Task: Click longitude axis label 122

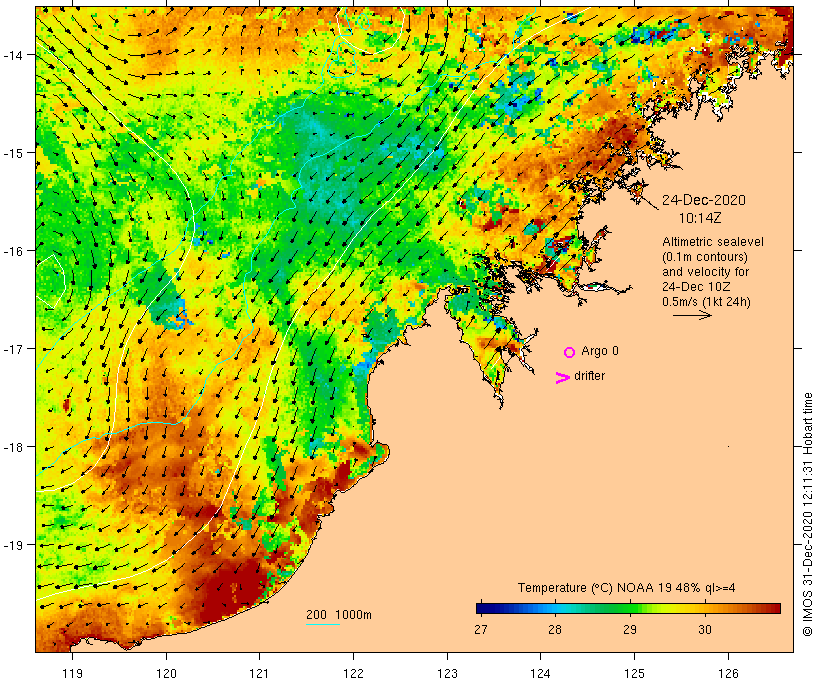Action: pos(354,673)
